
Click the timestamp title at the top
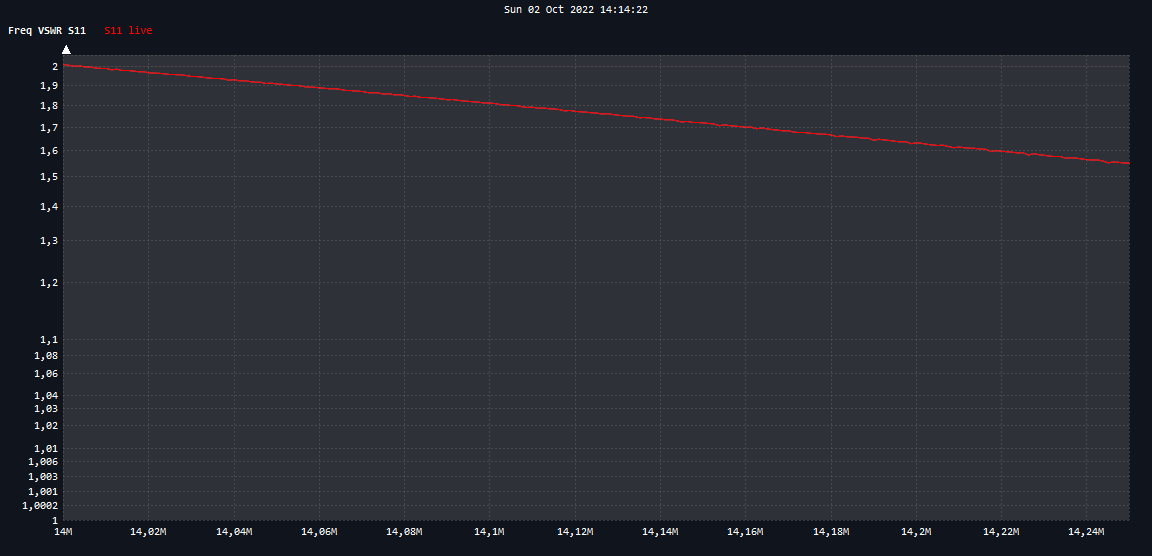pos(576,9)
